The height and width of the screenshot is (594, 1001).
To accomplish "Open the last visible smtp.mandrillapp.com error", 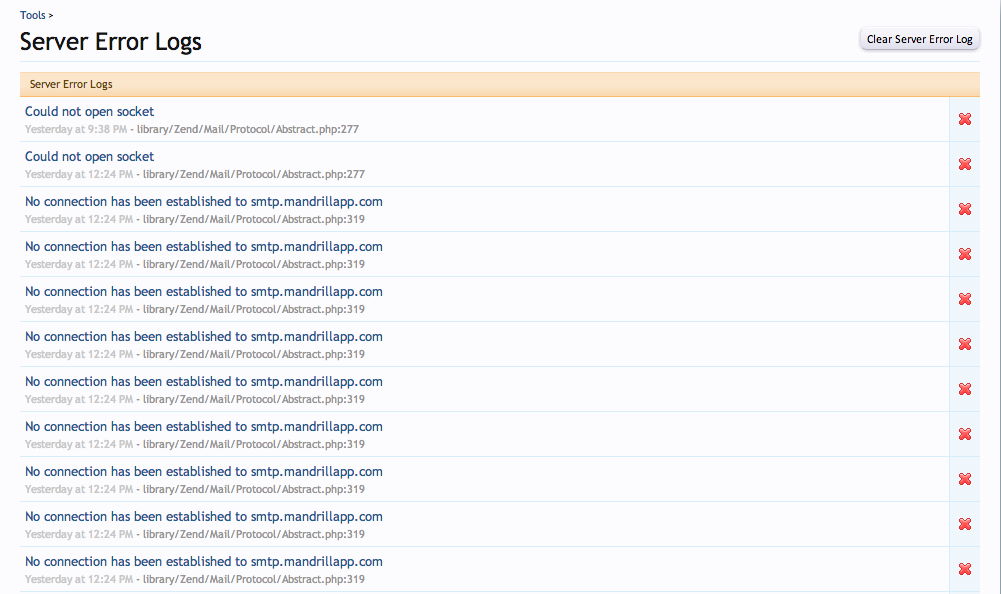I will coord(204,562).
